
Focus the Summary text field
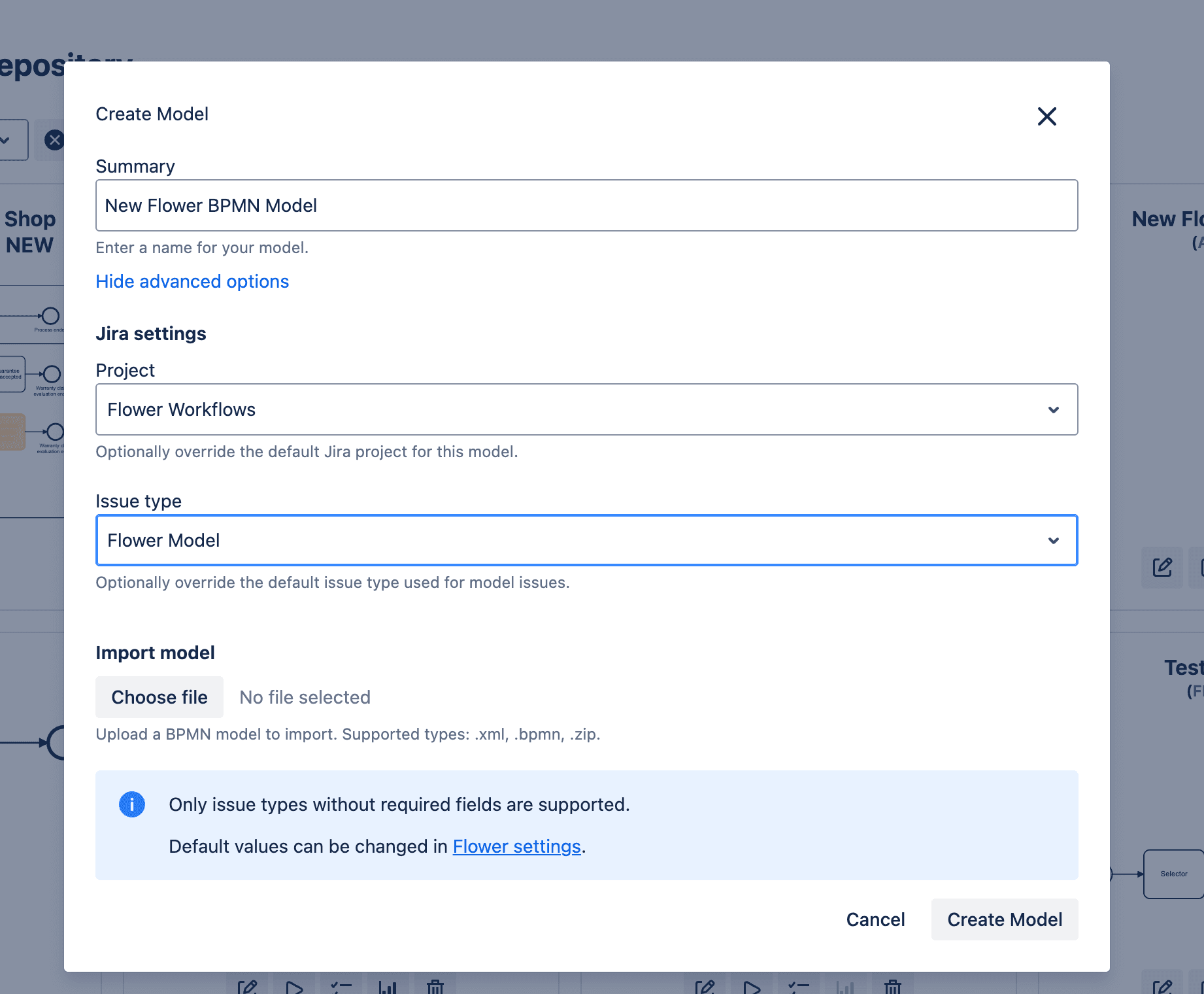(x=586, y=205)
